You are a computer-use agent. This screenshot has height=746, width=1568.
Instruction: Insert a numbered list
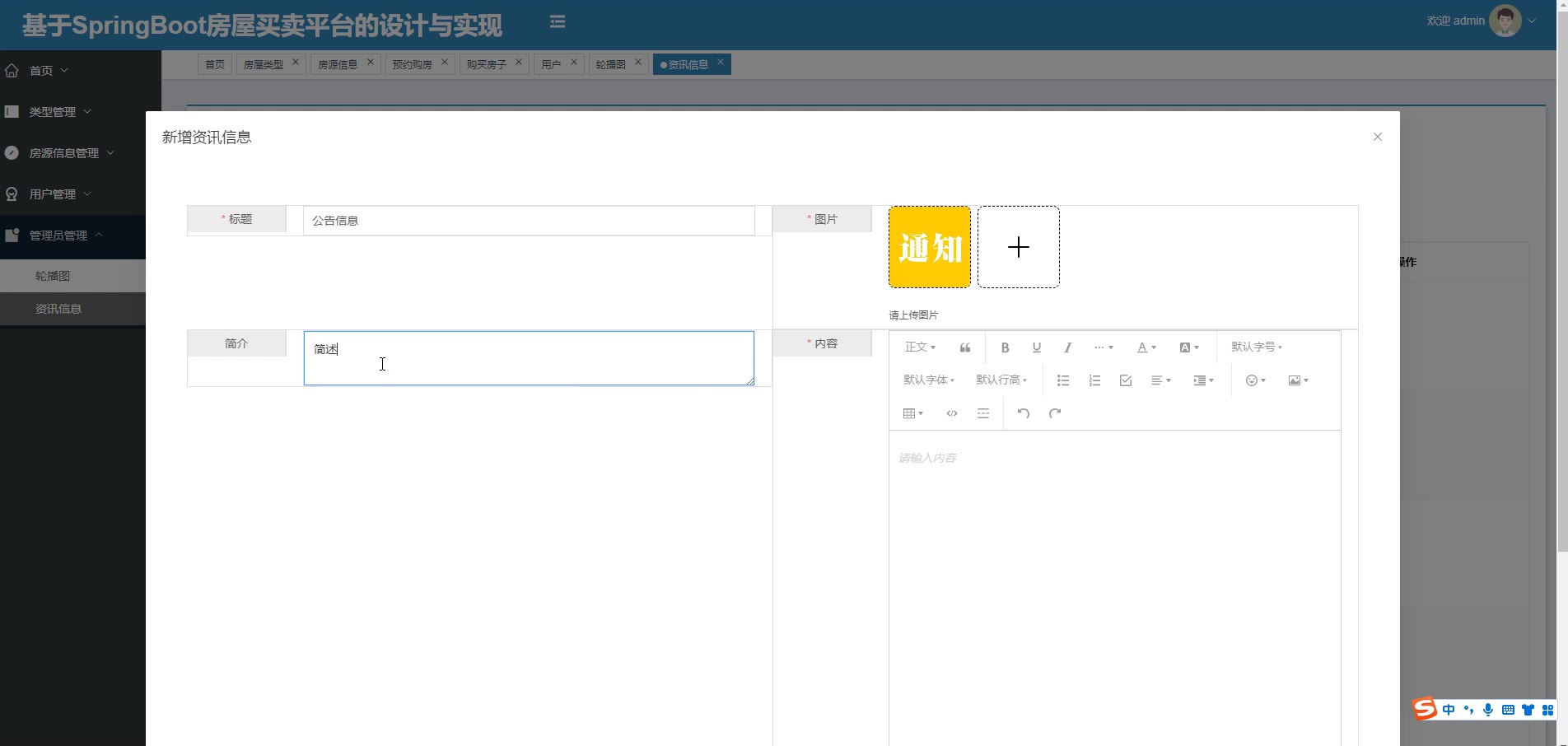1094,380
